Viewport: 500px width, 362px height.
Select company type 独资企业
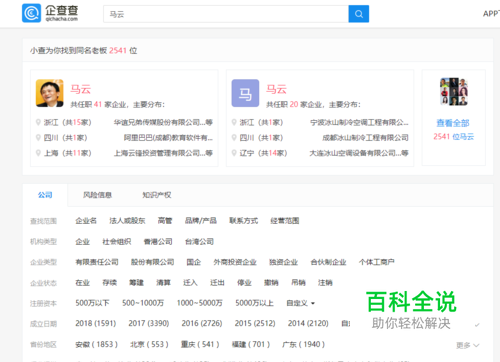click(x=283, y=262)
